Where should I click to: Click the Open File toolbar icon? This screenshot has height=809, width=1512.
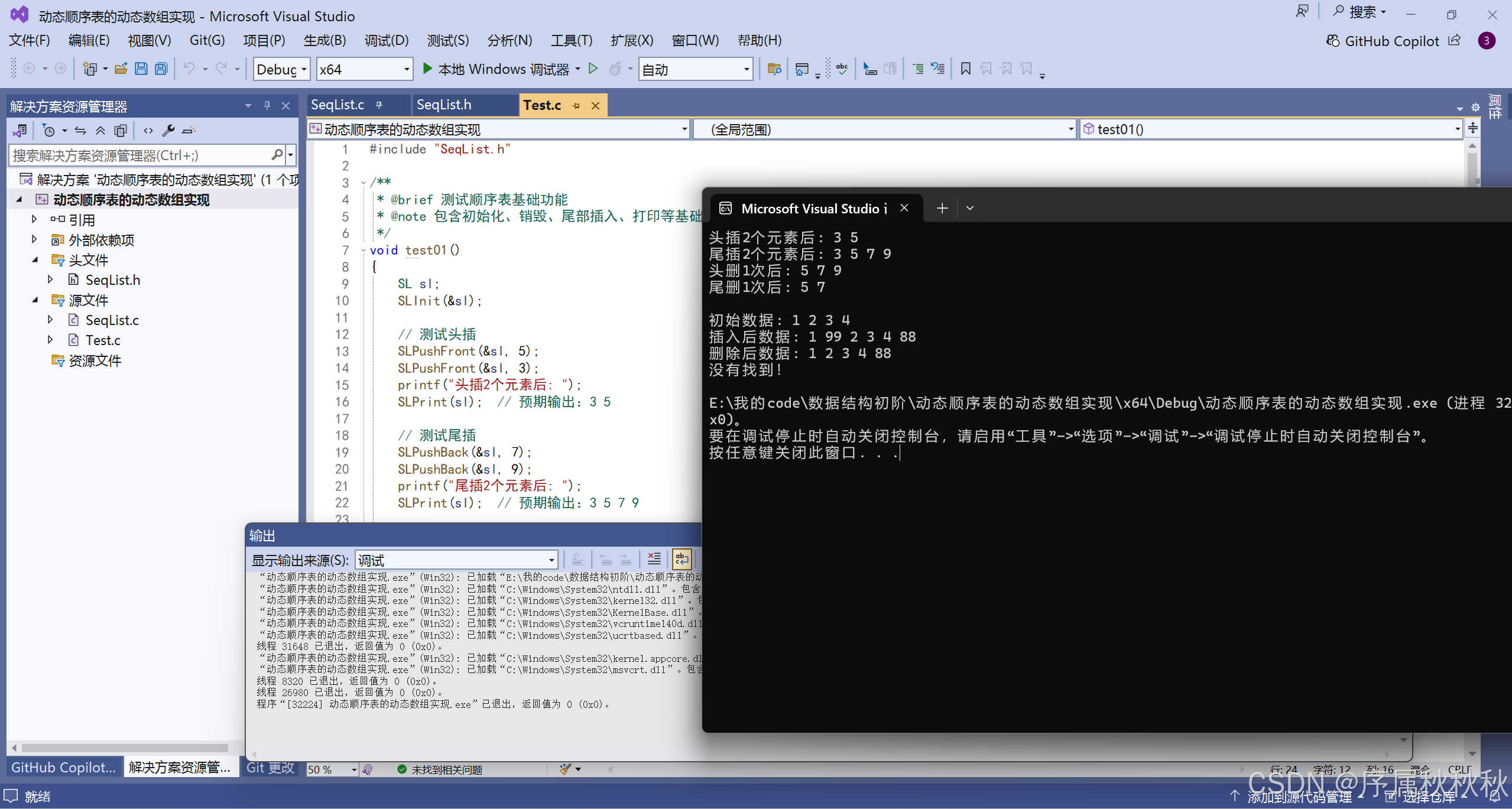tap(121, 69)
